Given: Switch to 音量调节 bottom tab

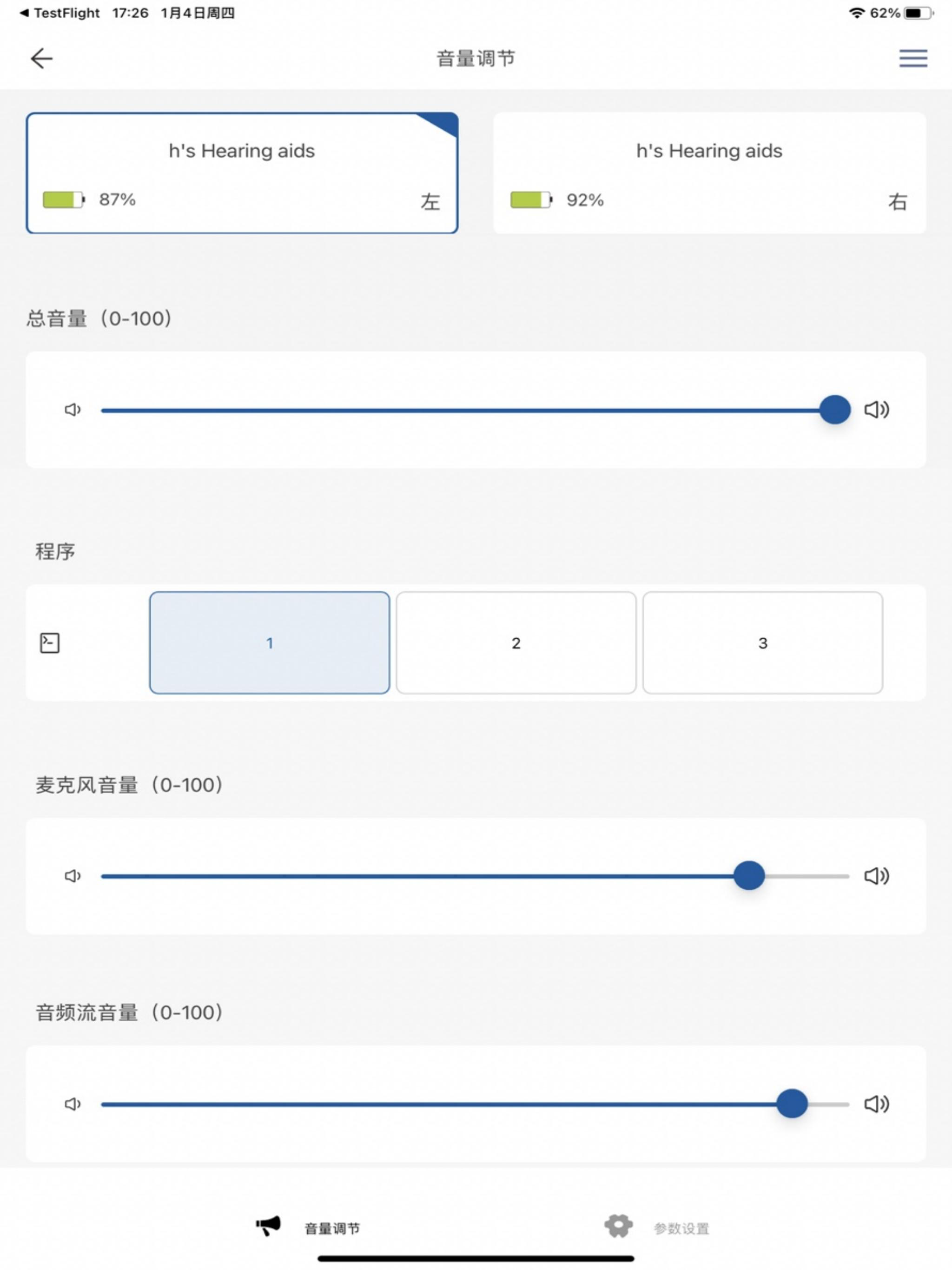Looking at the screenshot, I should click(308, 1228).
